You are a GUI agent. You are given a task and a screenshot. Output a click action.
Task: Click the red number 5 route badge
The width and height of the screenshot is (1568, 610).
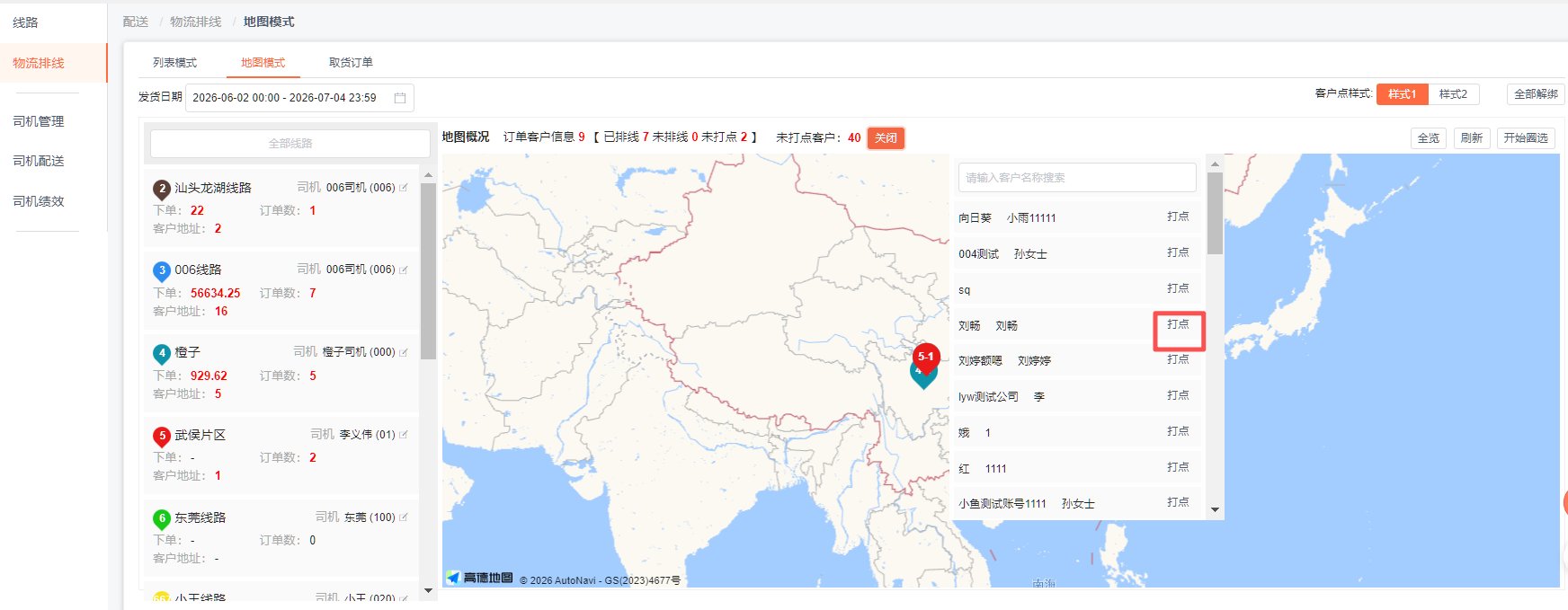pos(162,437)
